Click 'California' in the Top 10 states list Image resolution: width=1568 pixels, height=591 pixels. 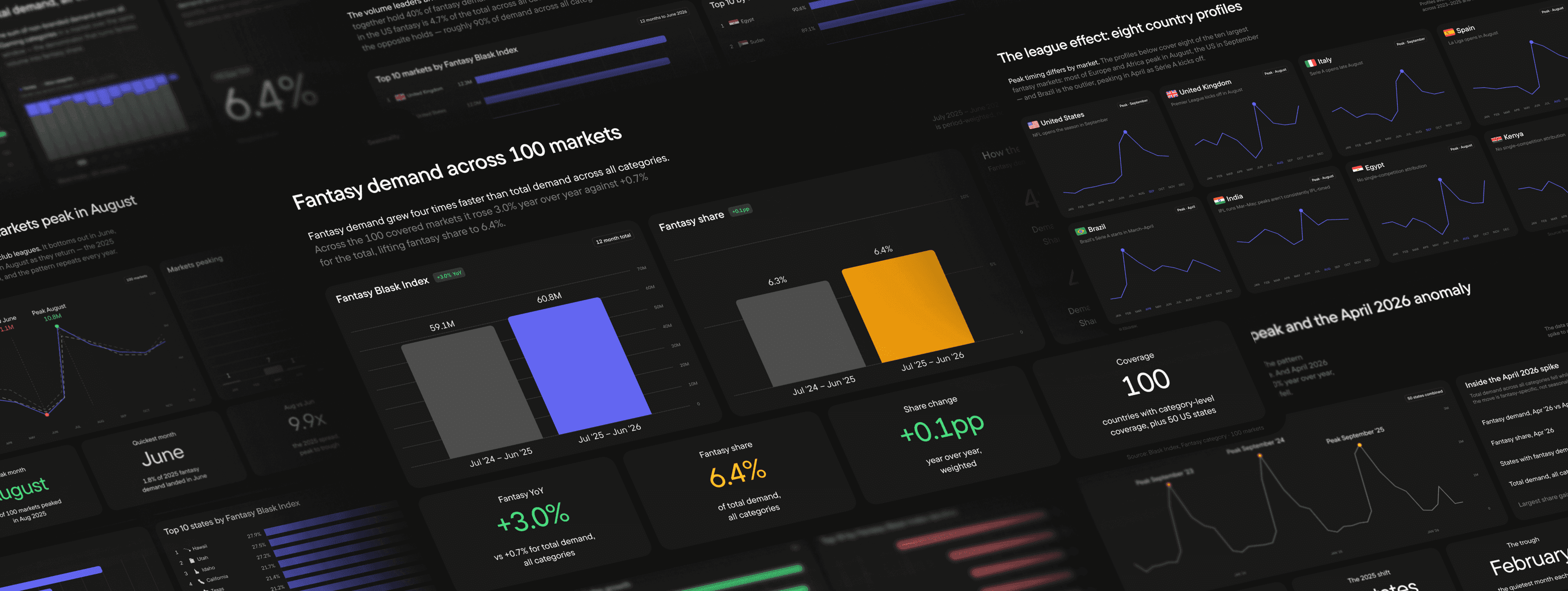coord(217,578)
